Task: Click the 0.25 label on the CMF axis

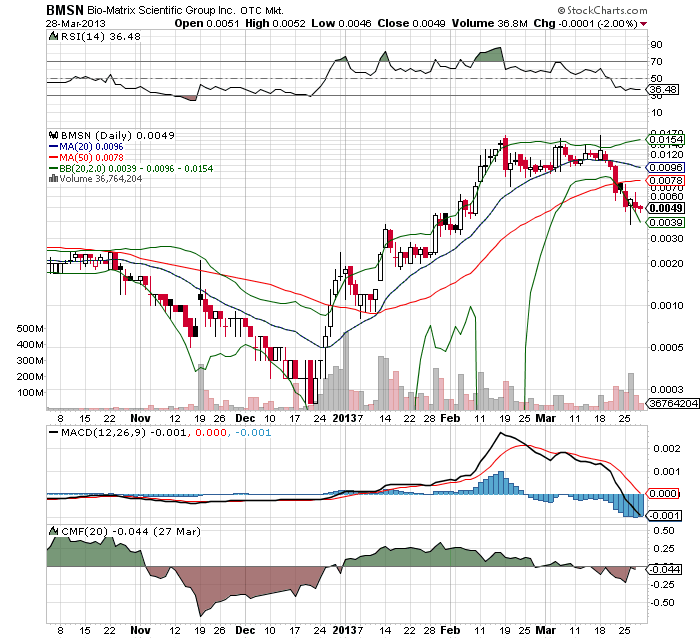Action: 664,548
